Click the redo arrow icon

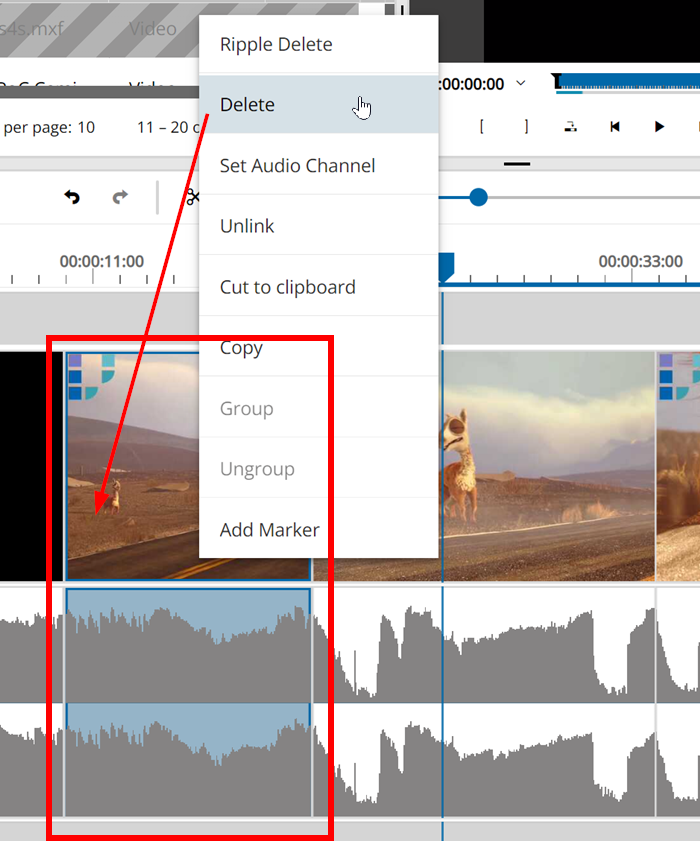(x=120, y=197)
